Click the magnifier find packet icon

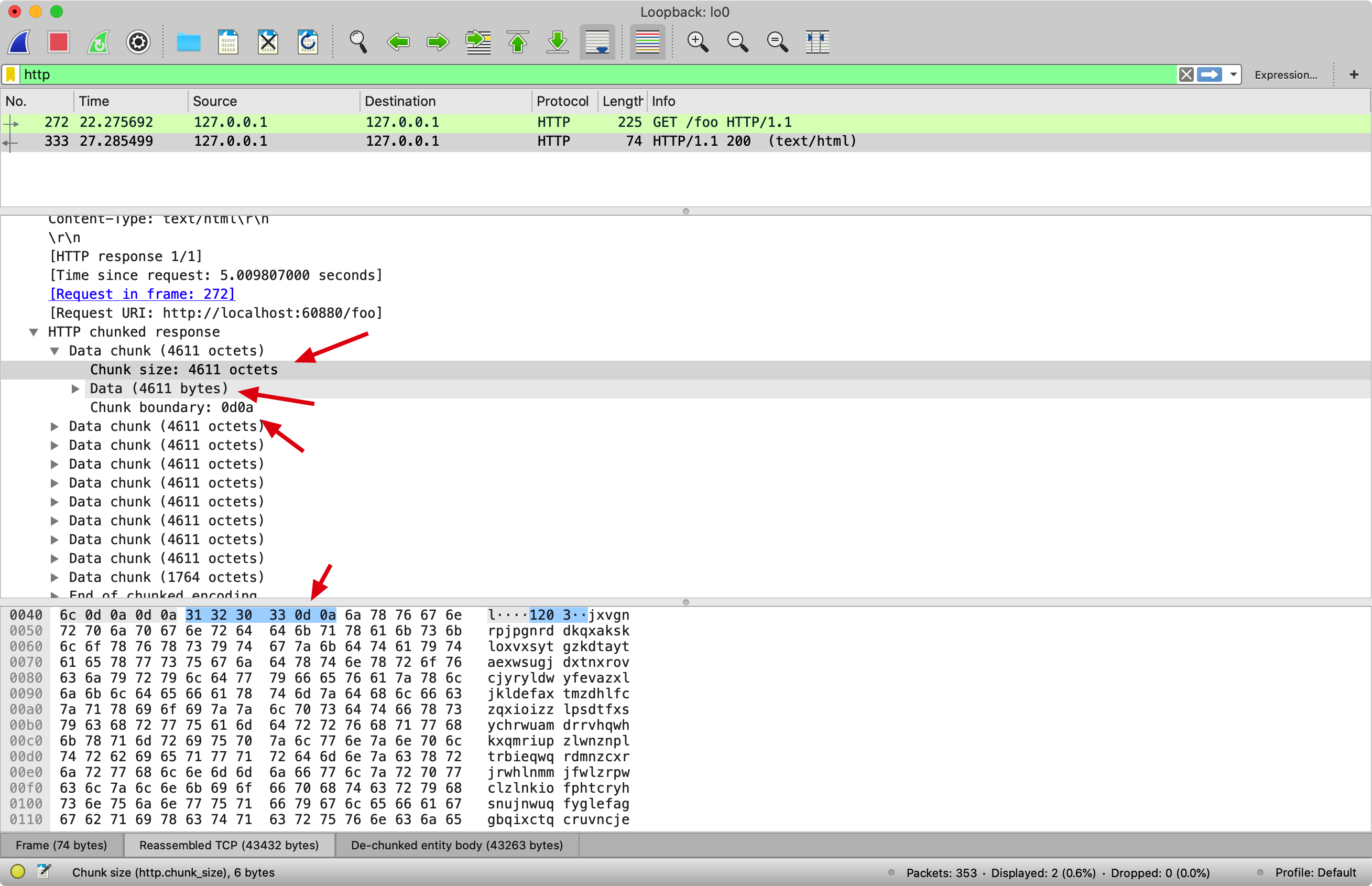click(x=358, y=42)
